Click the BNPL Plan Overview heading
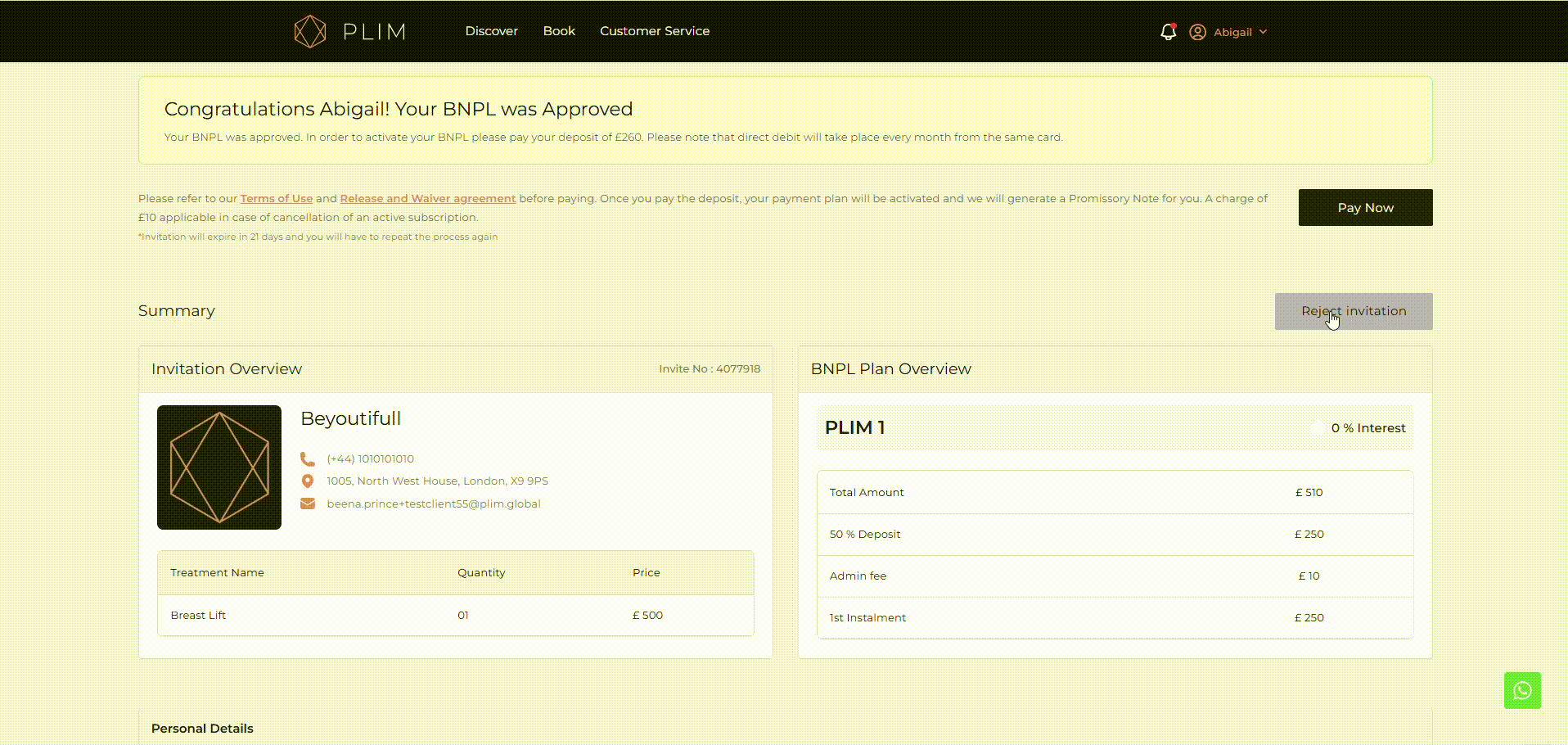The width and height of the screenshot is (1568, 745). (891, 368)
